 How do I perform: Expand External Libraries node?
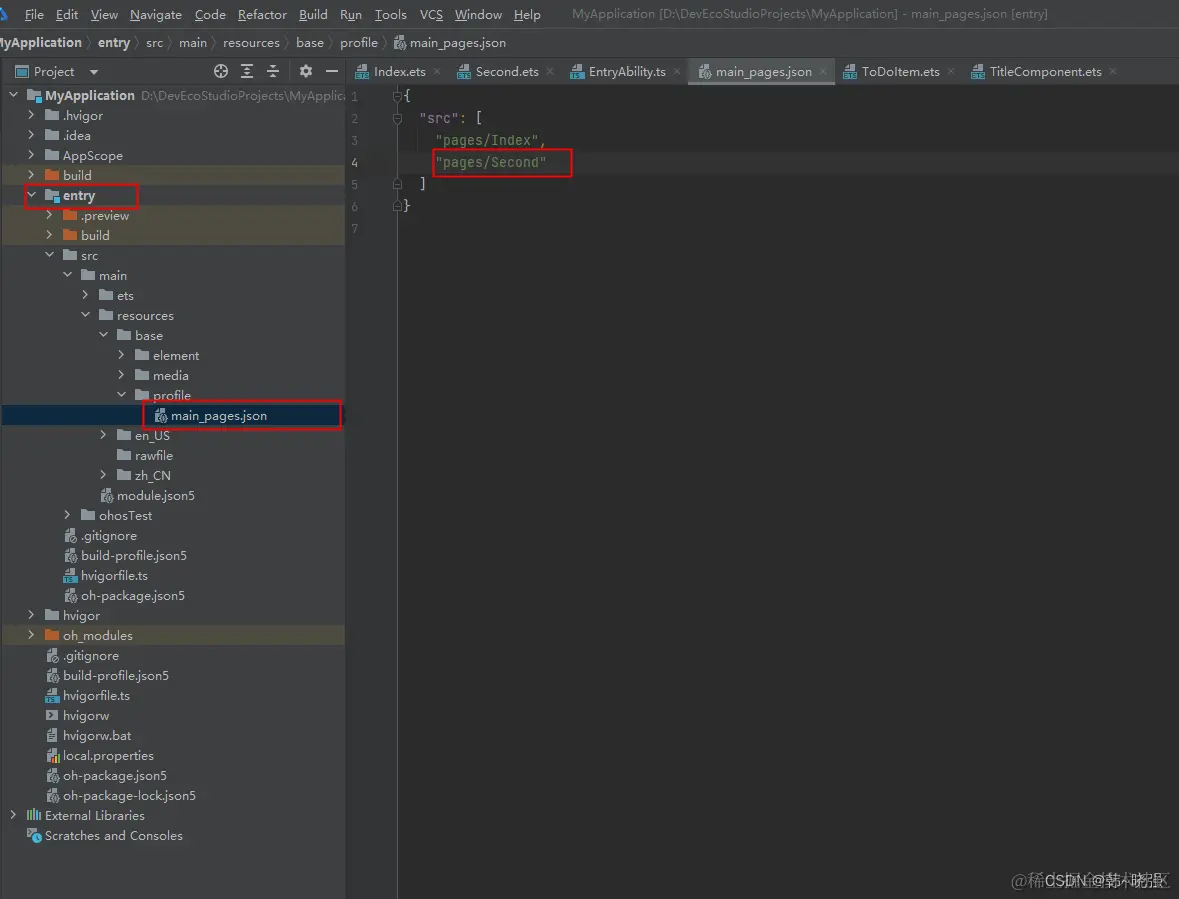(x=14, y=815)
